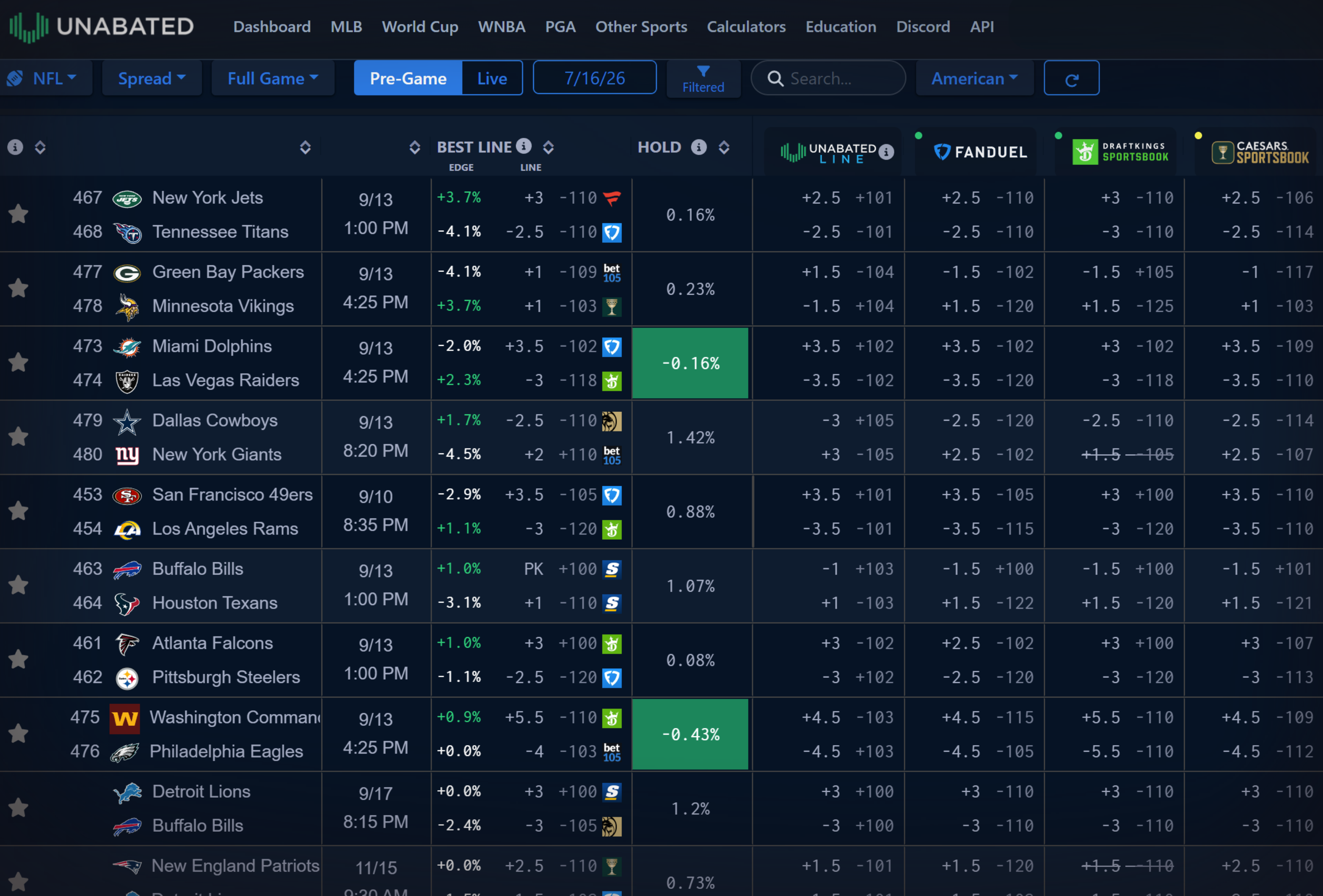Screen dimensions: 1323x896
Task: Sort by Best Line column arrows
Action: [x=548, y=148]
